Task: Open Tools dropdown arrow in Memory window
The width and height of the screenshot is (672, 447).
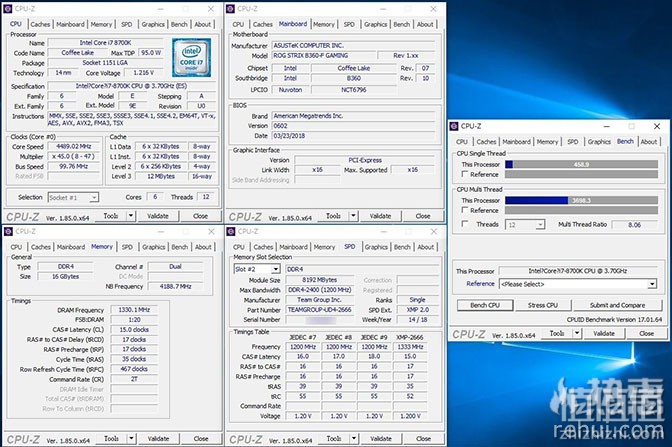Action: coord(132,438)
